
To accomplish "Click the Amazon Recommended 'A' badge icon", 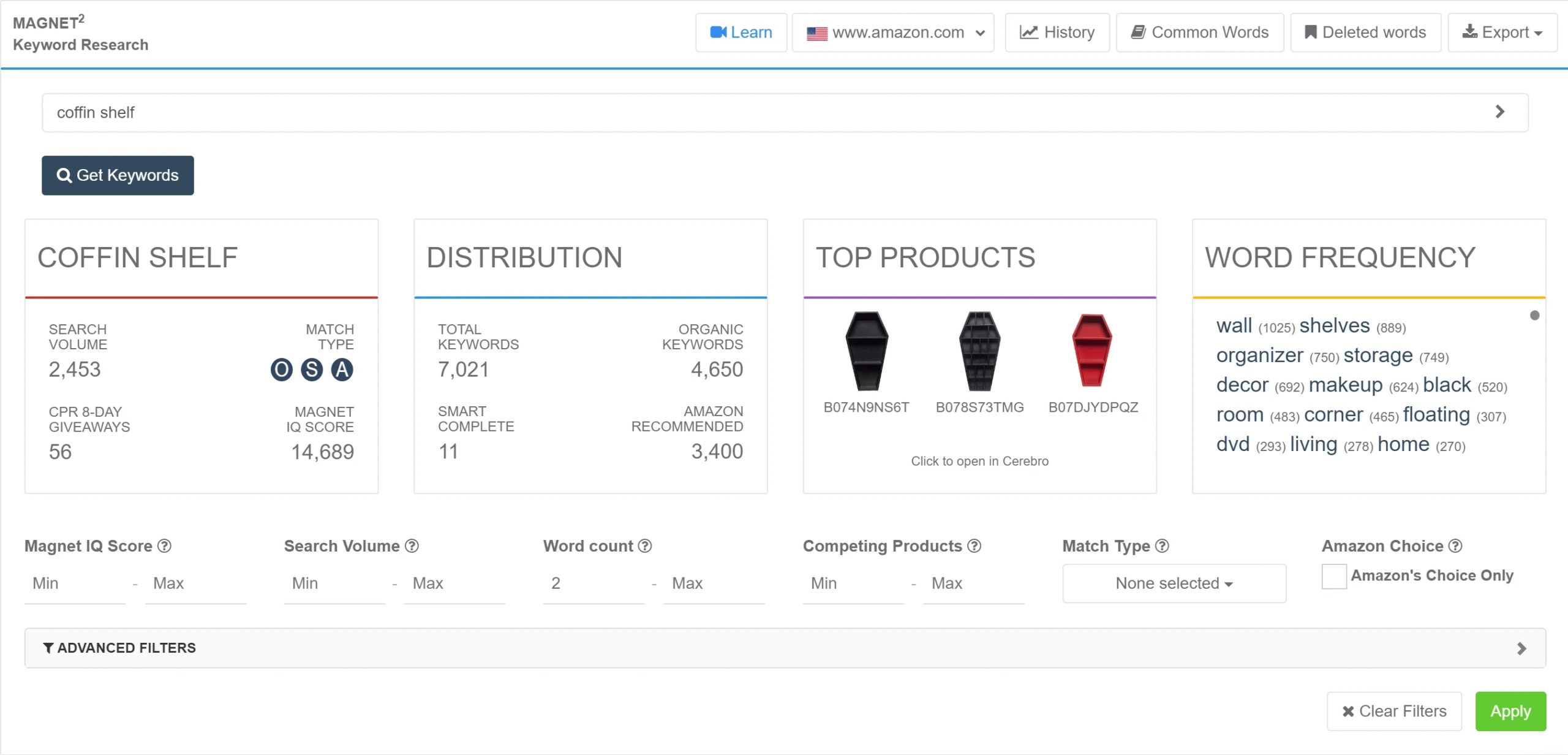I will [x=342, y=370].
